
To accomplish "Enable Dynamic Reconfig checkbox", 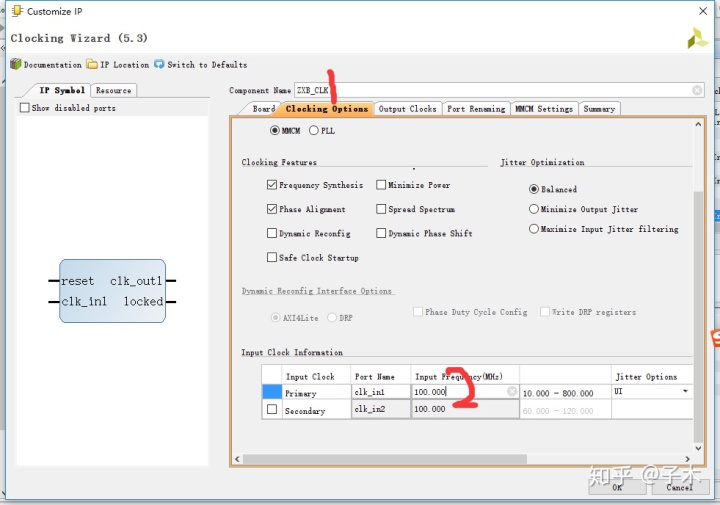I will pyautogui.click(x=272, y=233).
